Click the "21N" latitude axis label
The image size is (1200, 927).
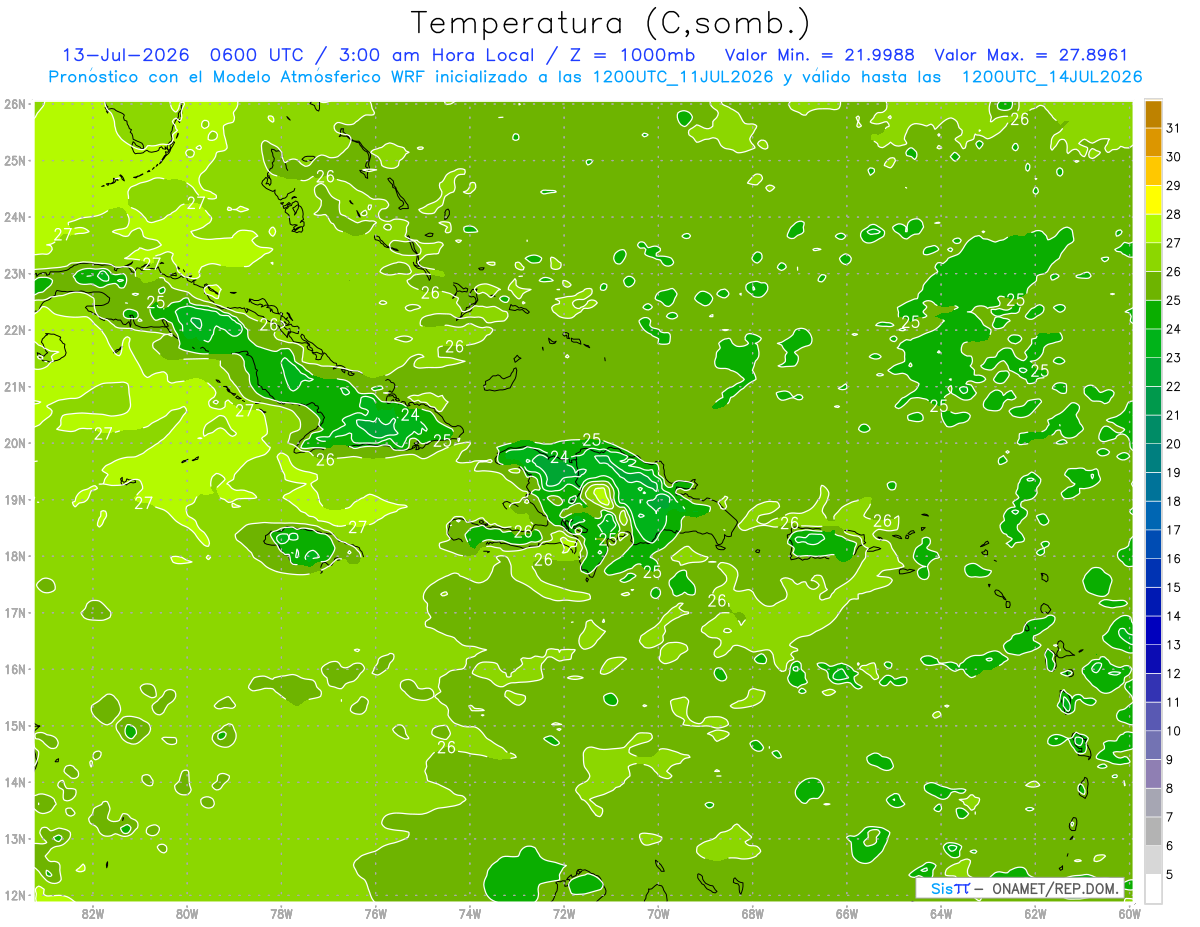pyautogui.click(x=14, y=386)
